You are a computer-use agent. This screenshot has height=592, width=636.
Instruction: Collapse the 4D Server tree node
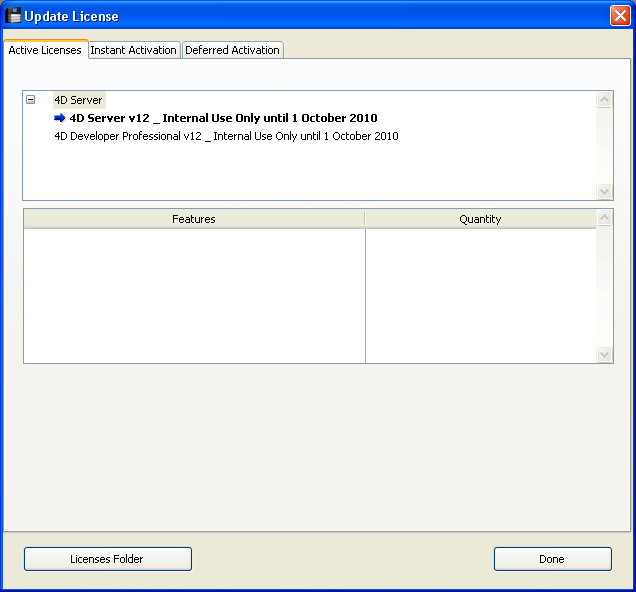point(30,100)
